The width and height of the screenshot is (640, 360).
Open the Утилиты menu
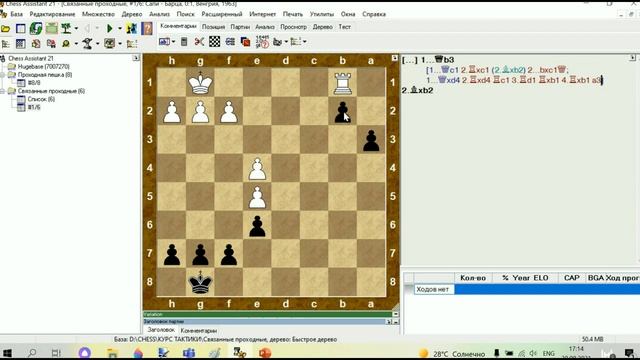coord(322,14)
